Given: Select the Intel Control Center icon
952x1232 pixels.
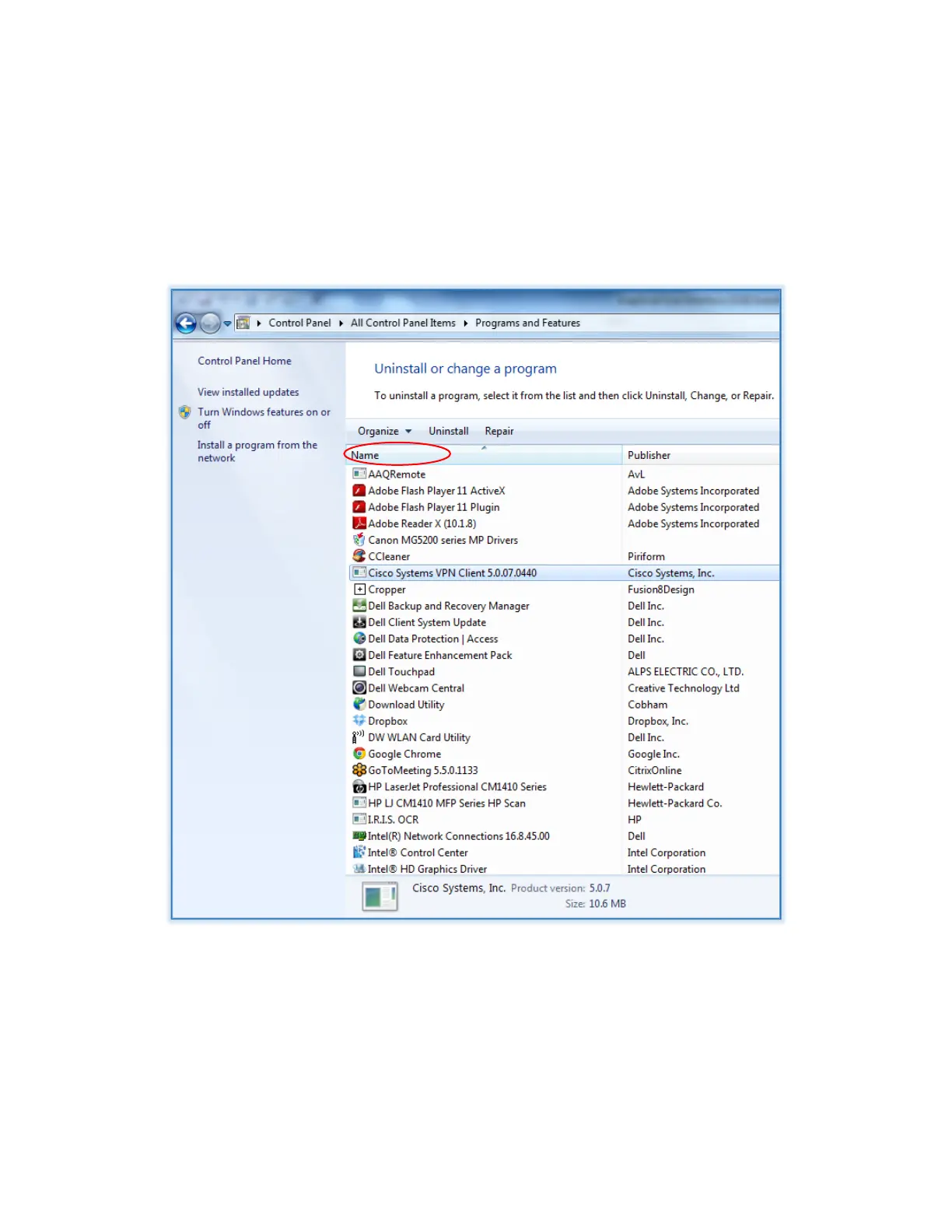Looking at the screenshot, I should click(x=359, y=852).
